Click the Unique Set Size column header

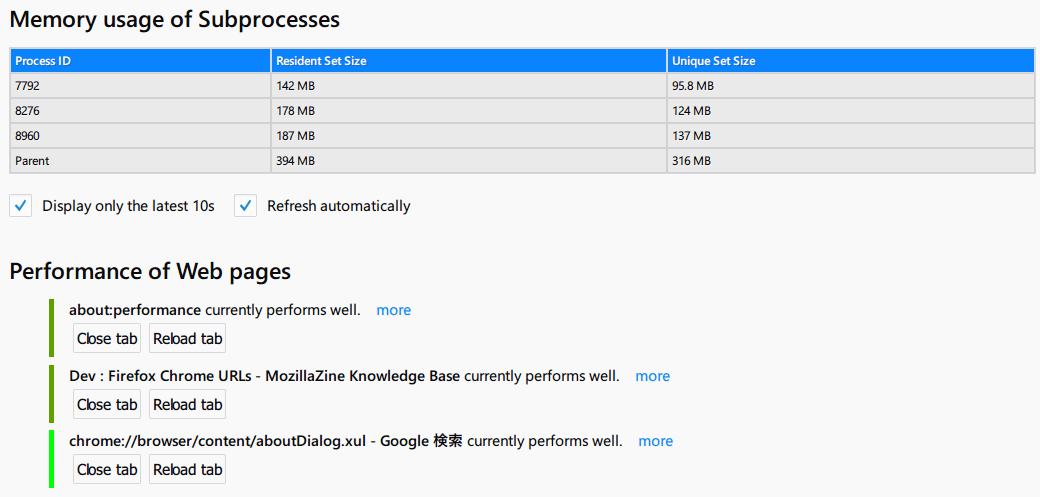click(851, 61)
